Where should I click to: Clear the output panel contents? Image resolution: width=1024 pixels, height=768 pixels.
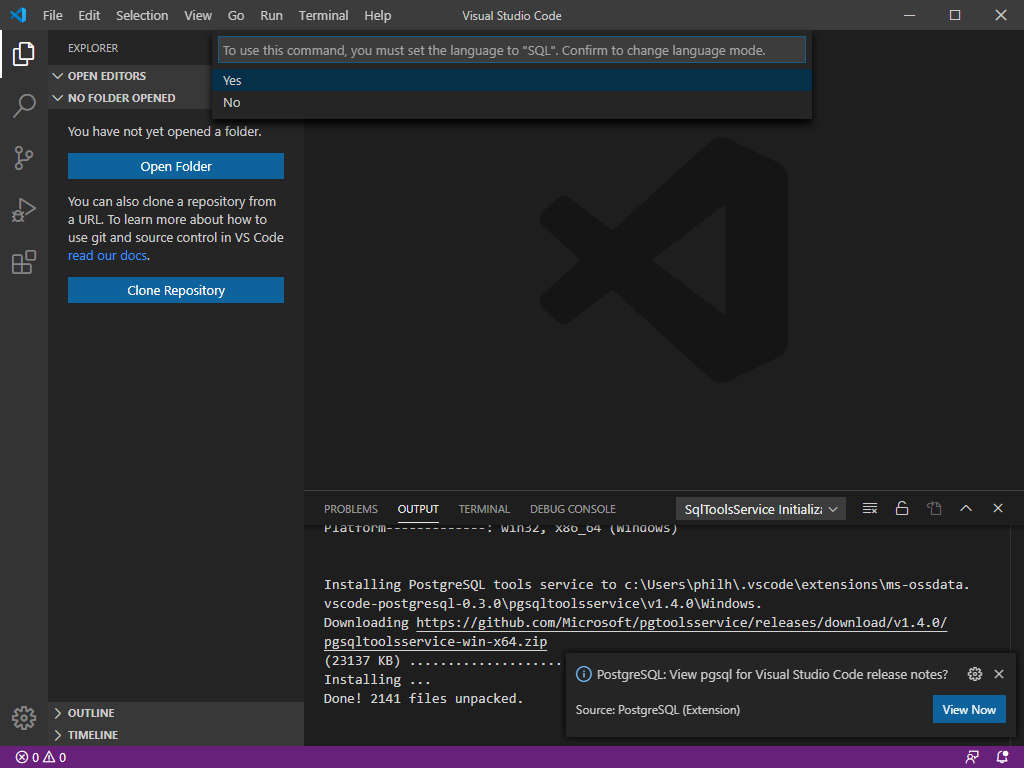pos(870,509)
